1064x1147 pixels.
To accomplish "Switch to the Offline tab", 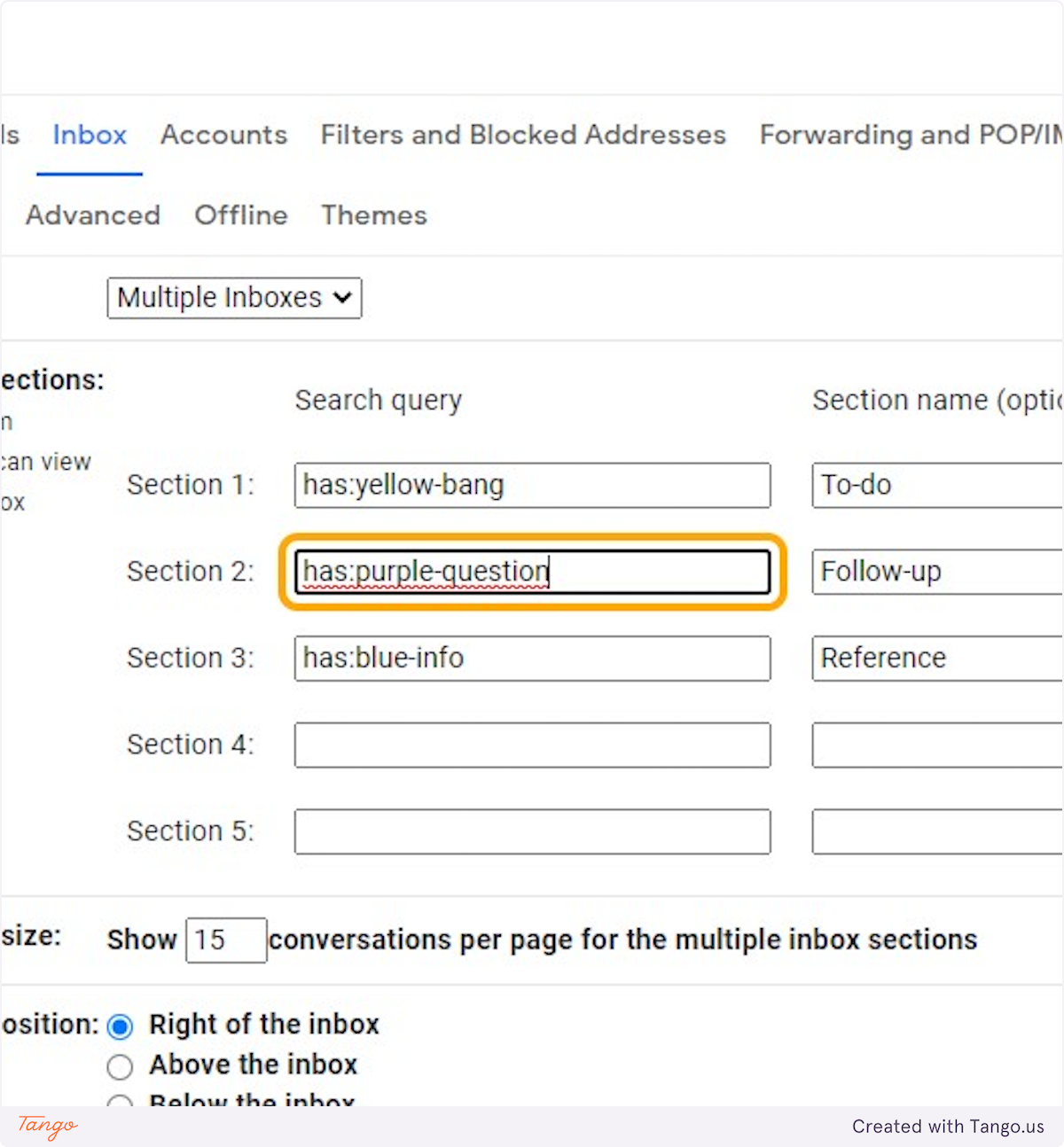I will [x=241, y=215].
